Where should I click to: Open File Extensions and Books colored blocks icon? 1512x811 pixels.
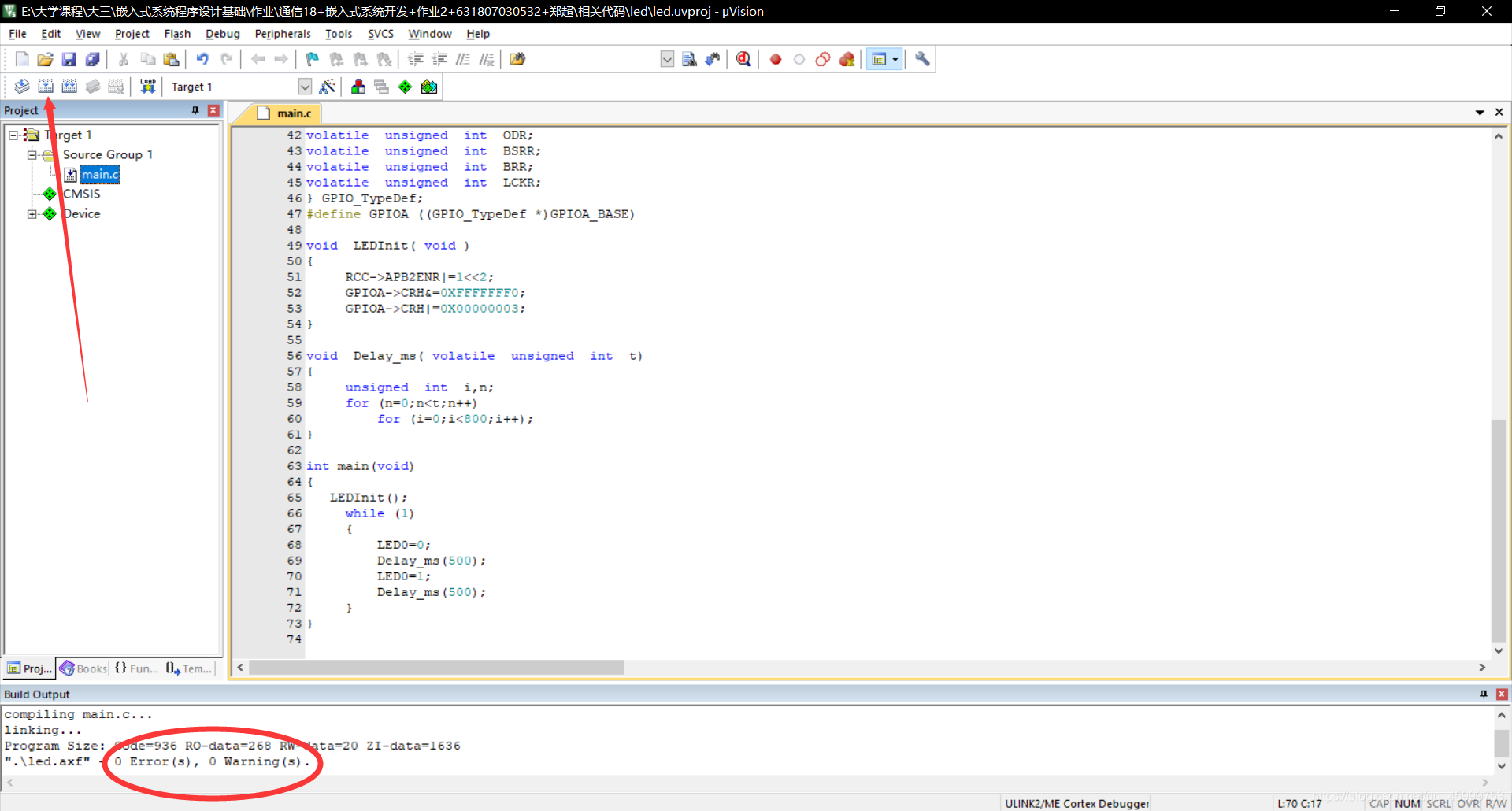click(358, 87)
